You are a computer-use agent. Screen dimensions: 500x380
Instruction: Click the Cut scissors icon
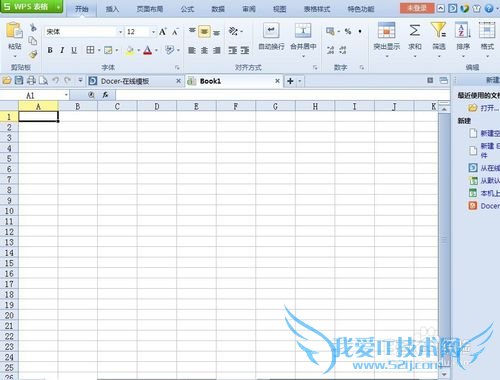click(x=33, y=28)
